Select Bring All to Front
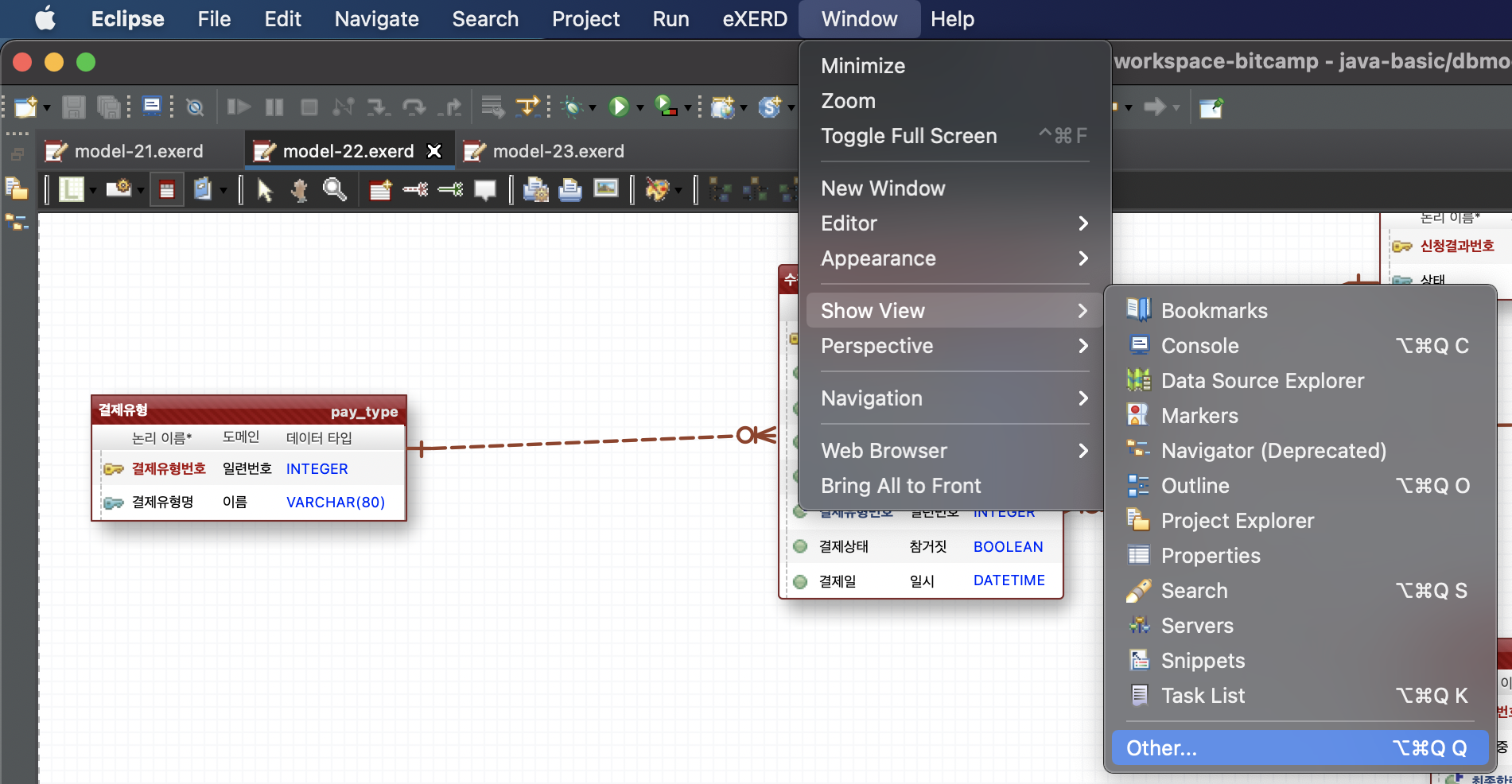The width and height of the screenshot is (1512, 784). point(954,486)
